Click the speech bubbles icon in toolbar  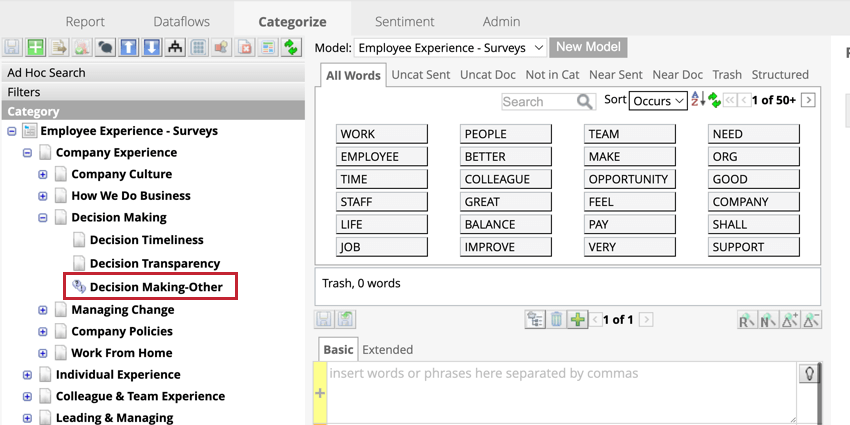tap(105, 47)
